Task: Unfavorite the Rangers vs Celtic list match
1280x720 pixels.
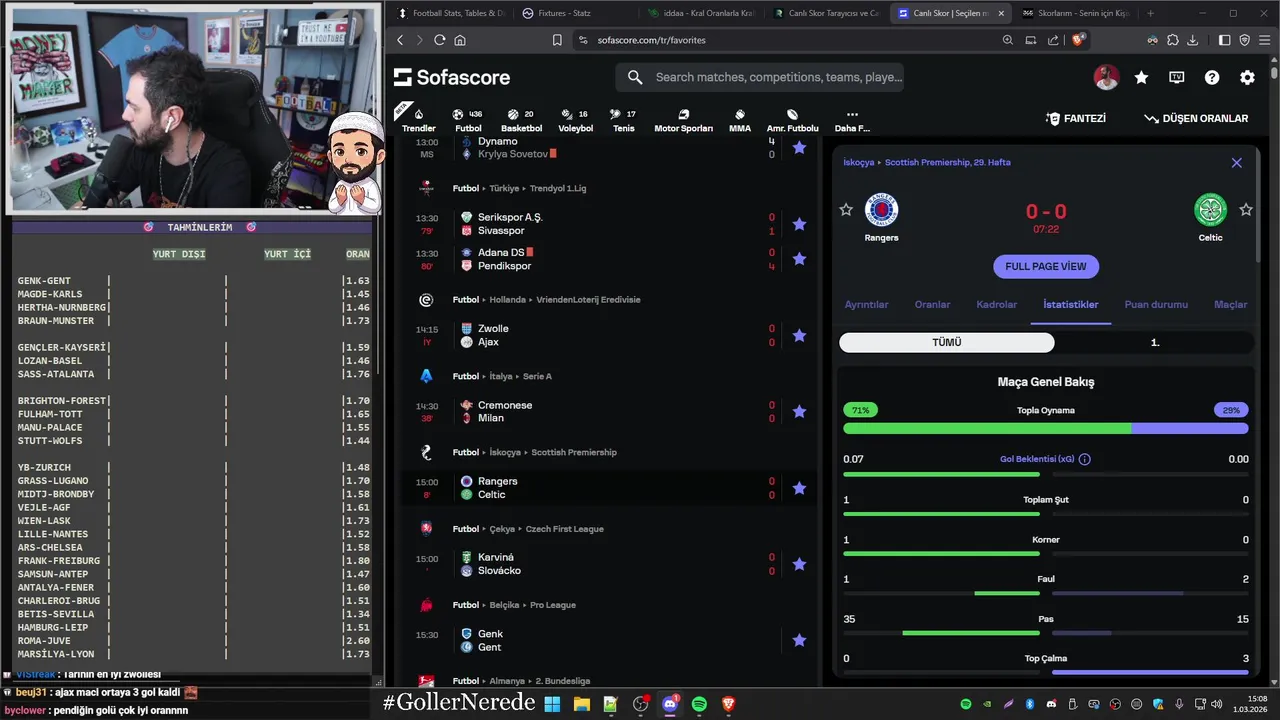Action: pos(799,488)
